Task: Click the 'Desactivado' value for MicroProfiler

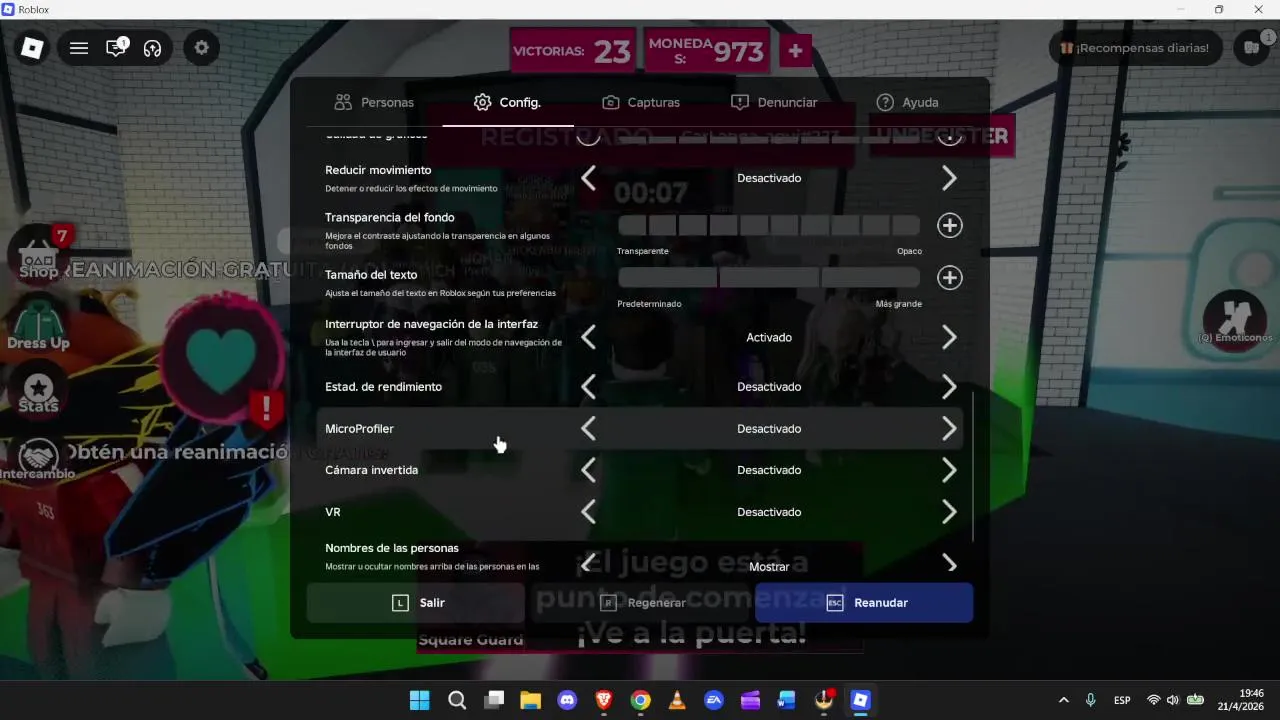Action: 769,428
